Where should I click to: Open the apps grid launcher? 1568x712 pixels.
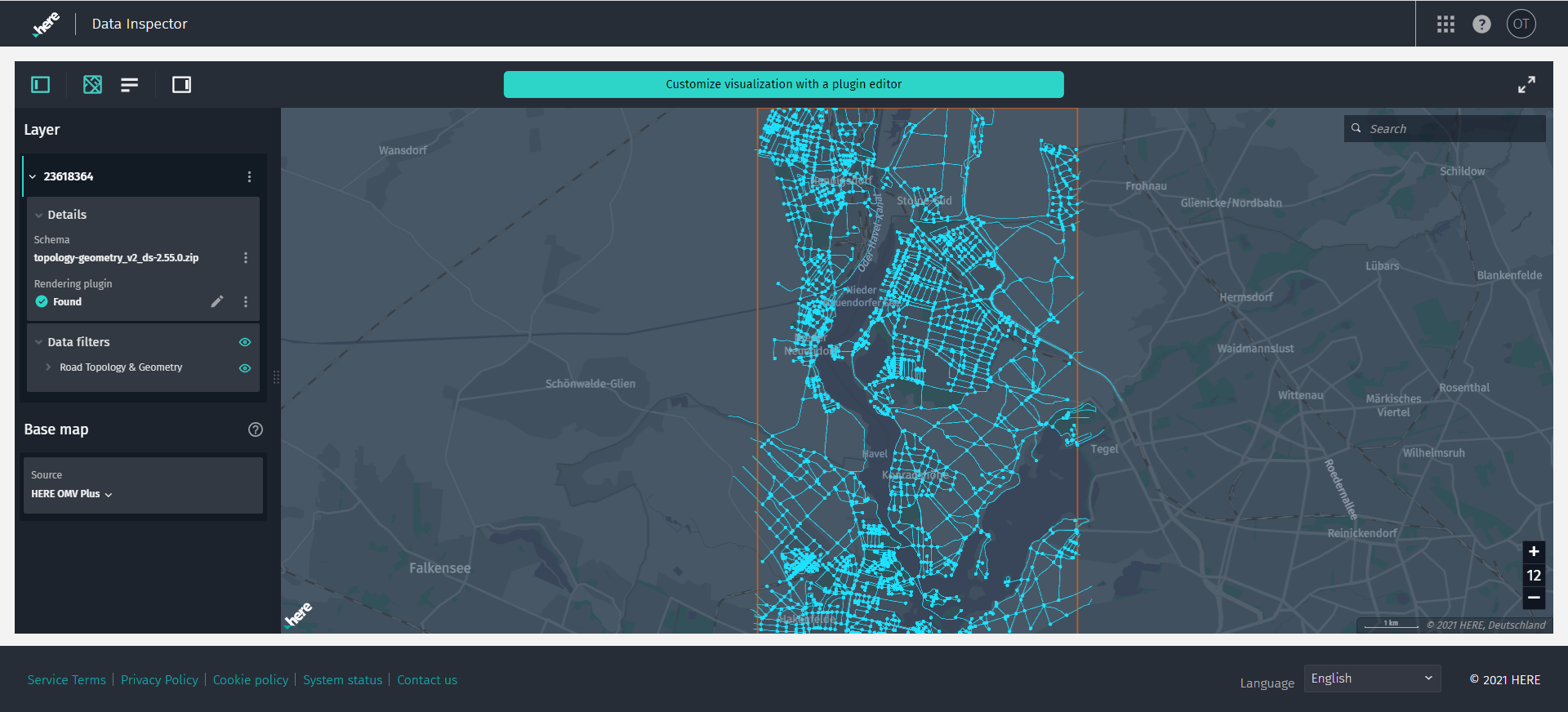click(x=1445, y=24)
